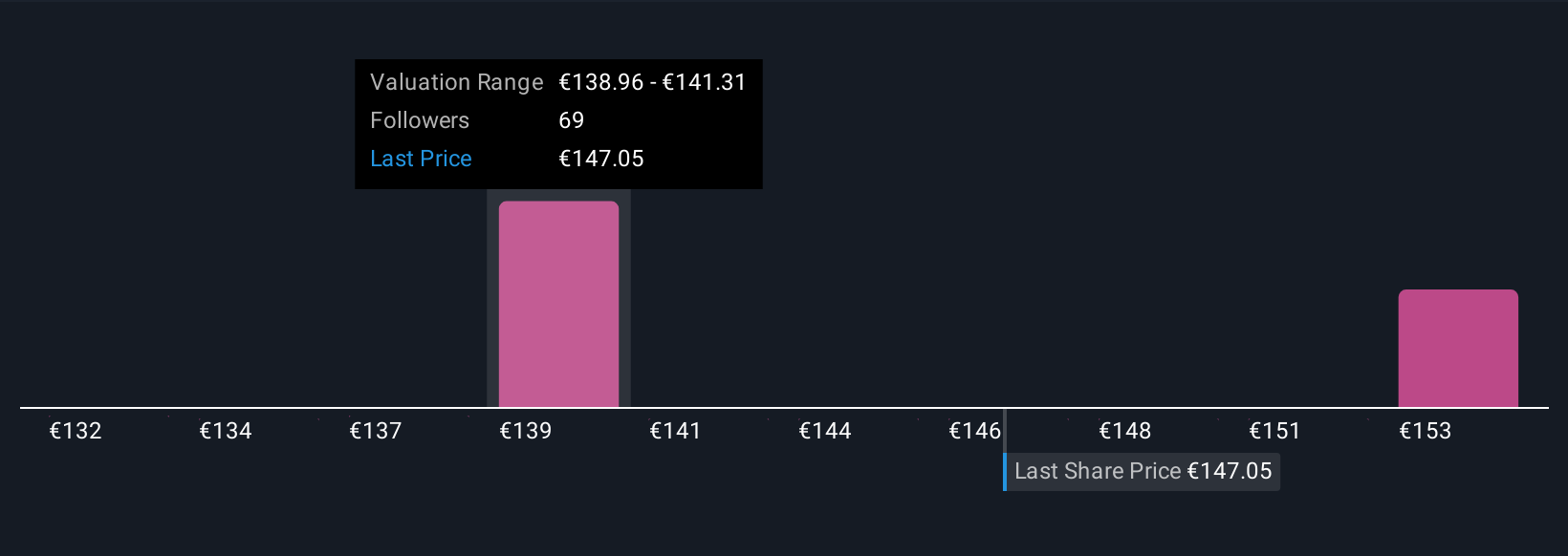Viewport: 1568px width, 556px height.
Task: Click the €148 axis label
Action: tap(1125, 431)
